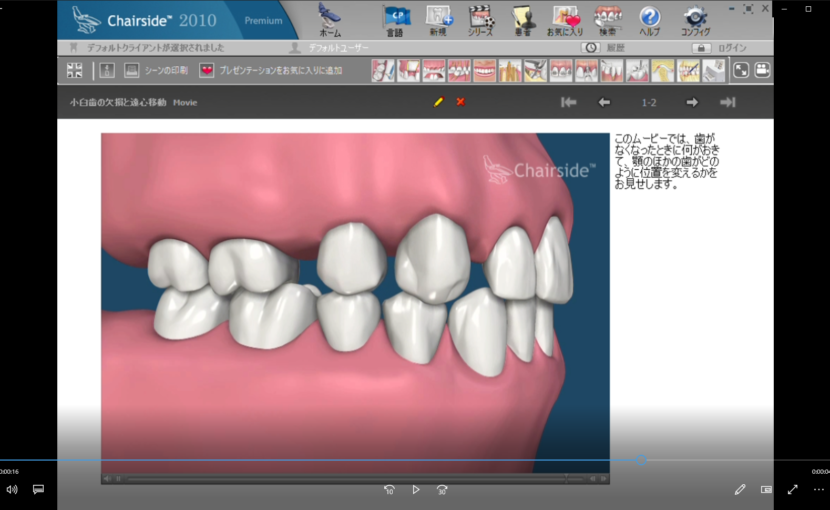Click the fullscreen expand icon in Chairside toolbar
Viewport: 830px width, 510px height.
click(x=741, y=70)
